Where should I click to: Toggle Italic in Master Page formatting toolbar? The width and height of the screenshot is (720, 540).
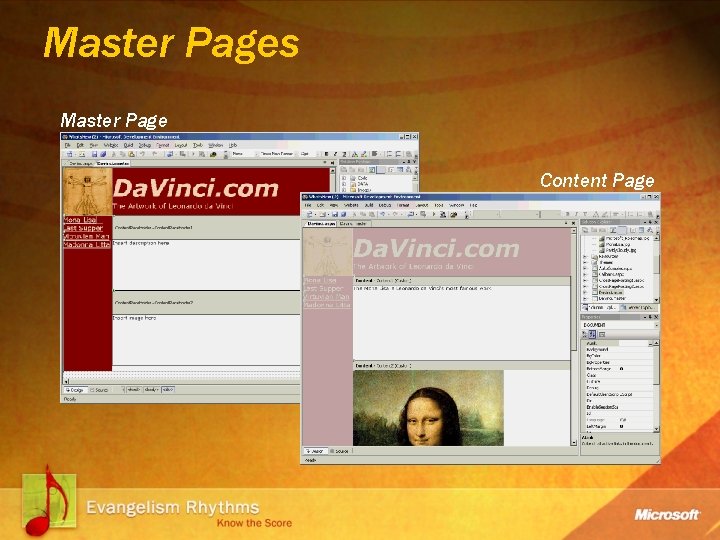(335, 154)
